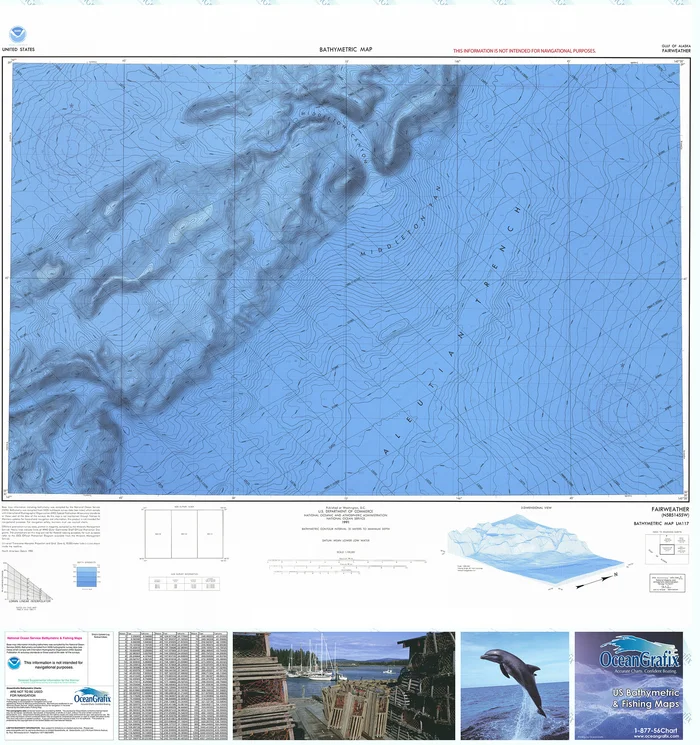Click the descriptive notes paragraph below the map
700x745 pixels.
51,528
